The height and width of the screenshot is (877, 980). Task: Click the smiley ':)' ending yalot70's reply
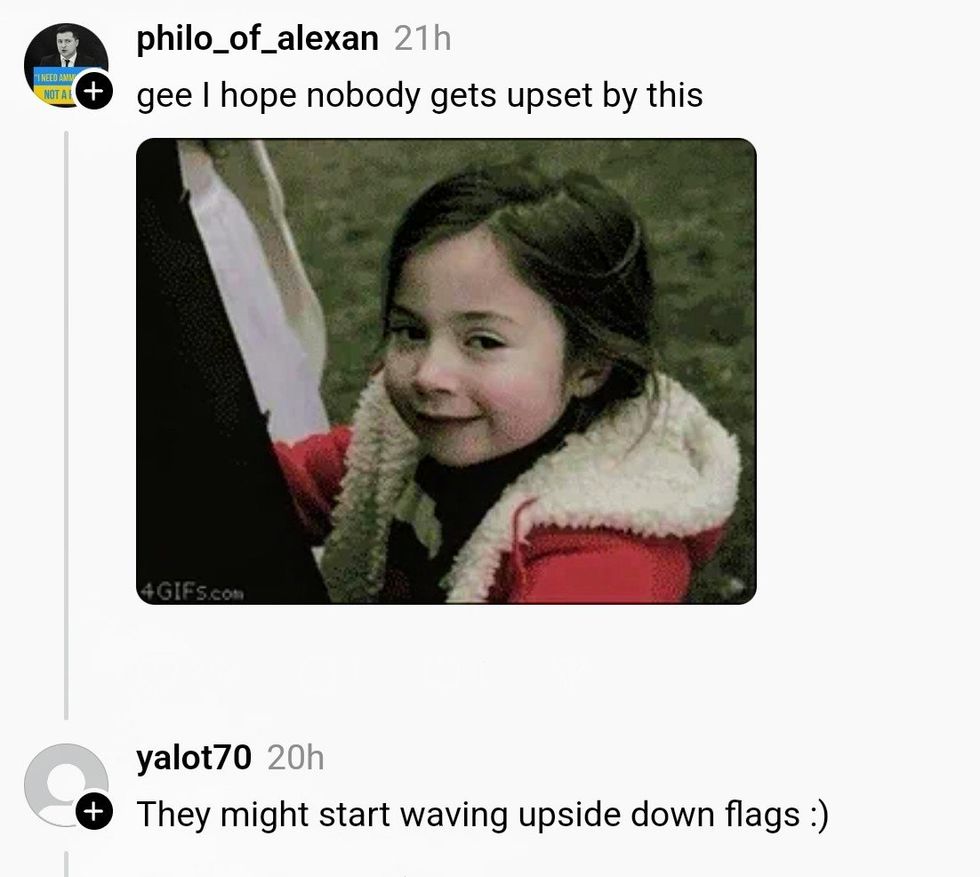coord(818,815)
